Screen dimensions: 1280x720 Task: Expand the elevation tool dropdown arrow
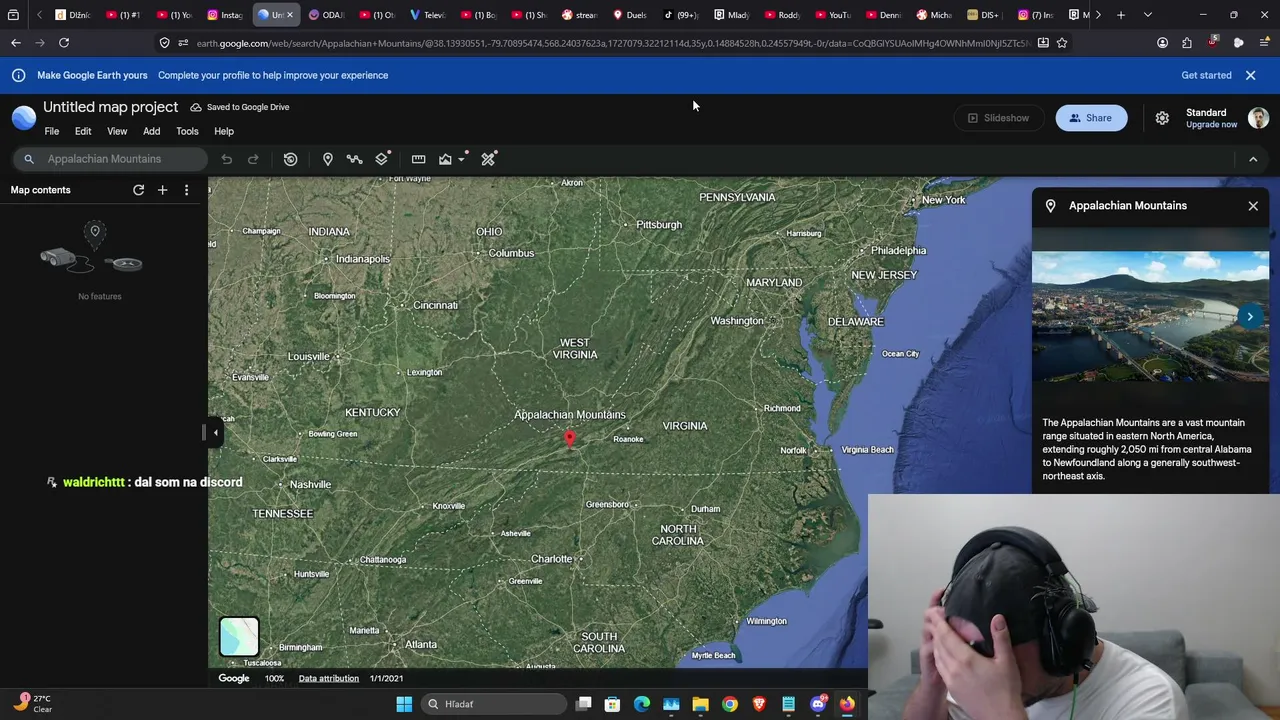462,159
